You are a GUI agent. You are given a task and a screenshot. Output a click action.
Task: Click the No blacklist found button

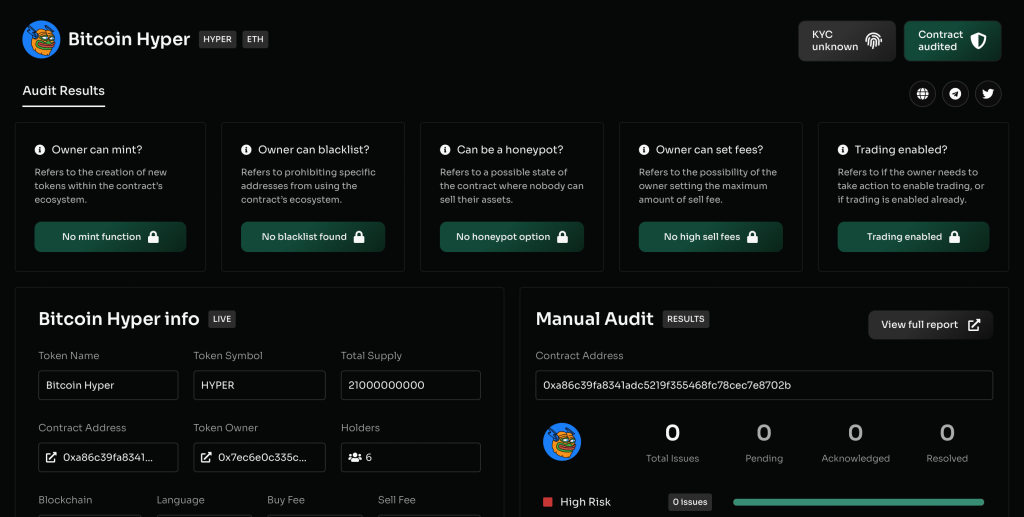(x=312, y=237)
